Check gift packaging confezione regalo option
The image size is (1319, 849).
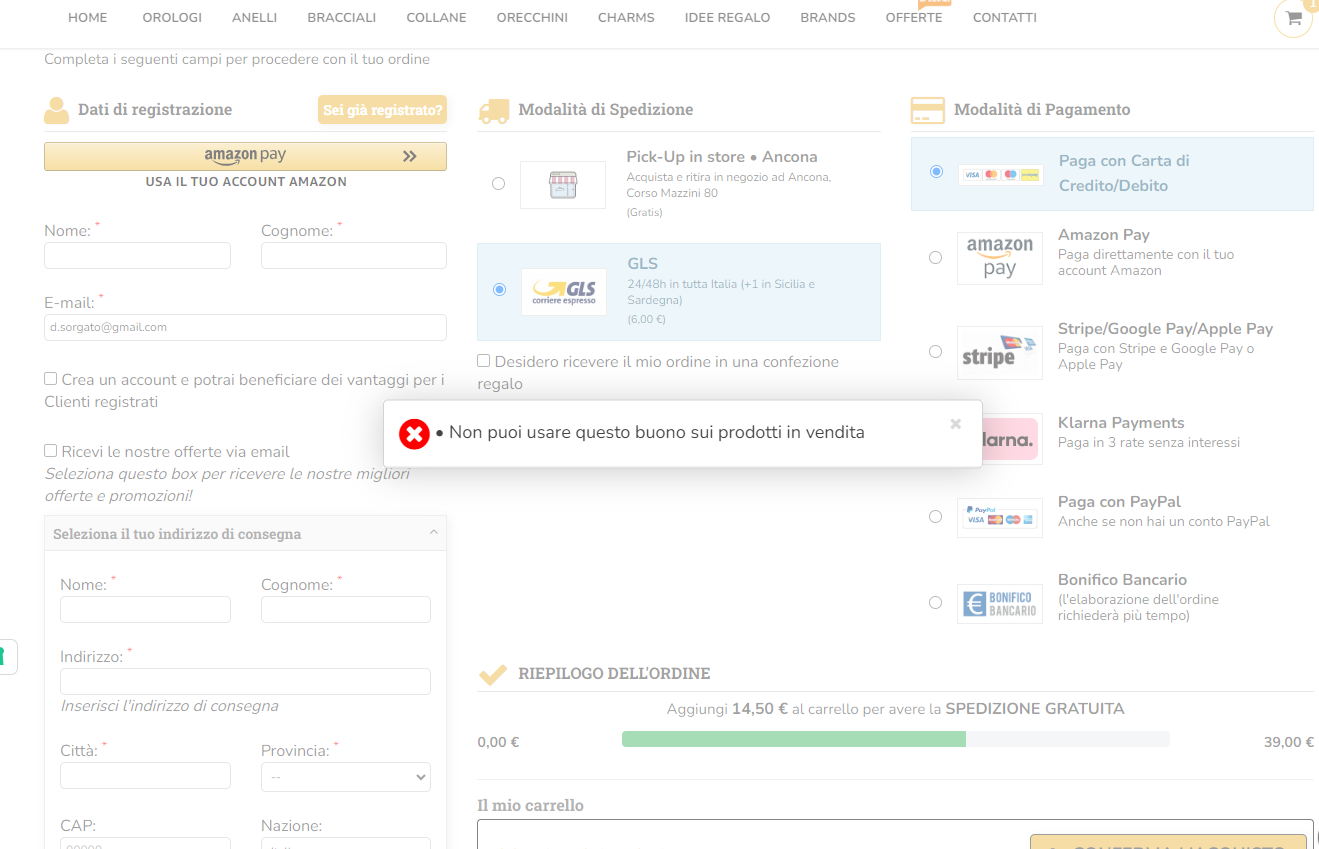click(x=484, y=361)
